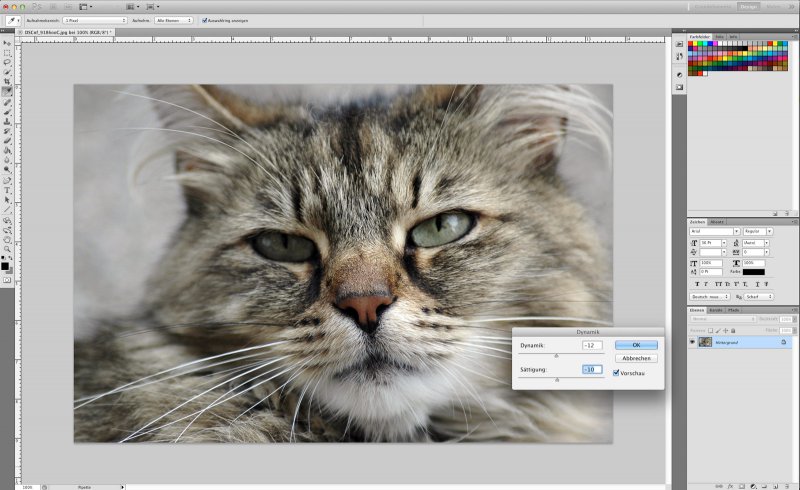Image resolution: width=800 pixels, height=490 pixels.
Task: Select the Hand tool
Action: point(7,240)
